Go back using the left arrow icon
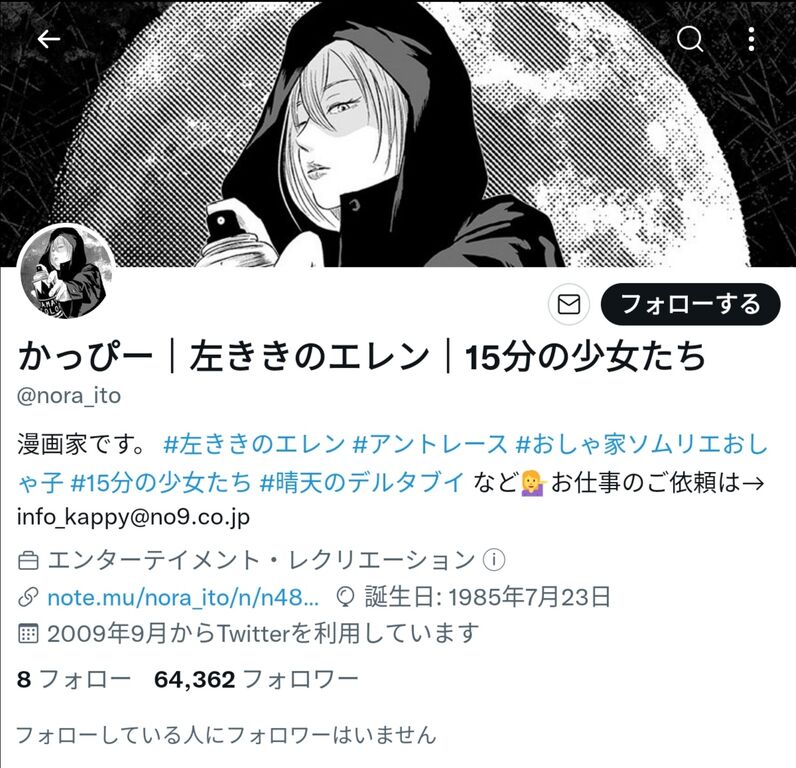The image size is (796, 768). coord(49,39)
